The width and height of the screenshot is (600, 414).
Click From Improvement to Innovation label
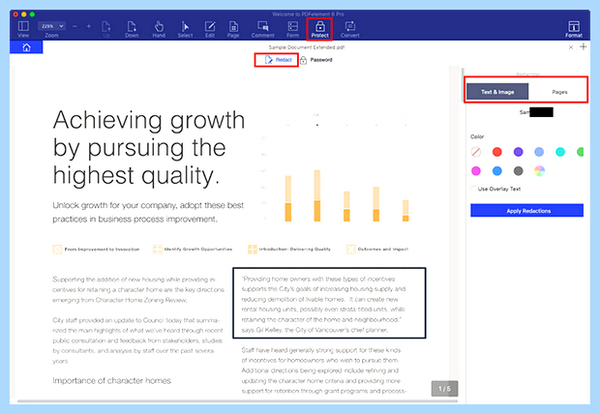click(102, 249)
